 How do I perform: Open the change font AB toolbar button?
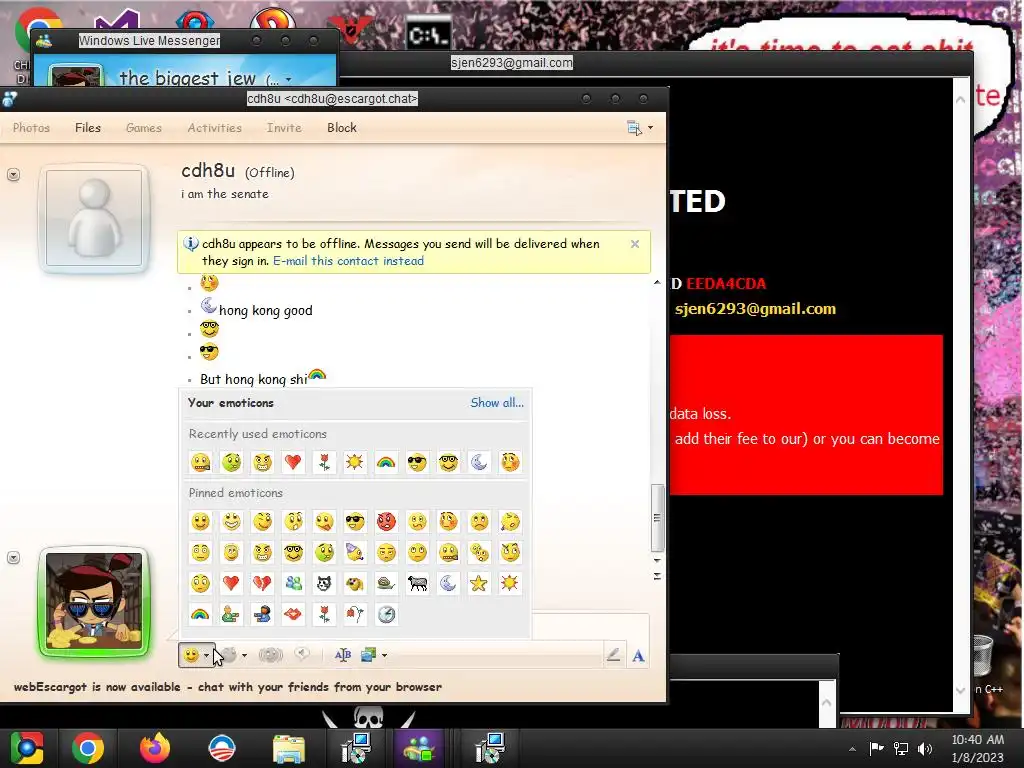(343, 655)
